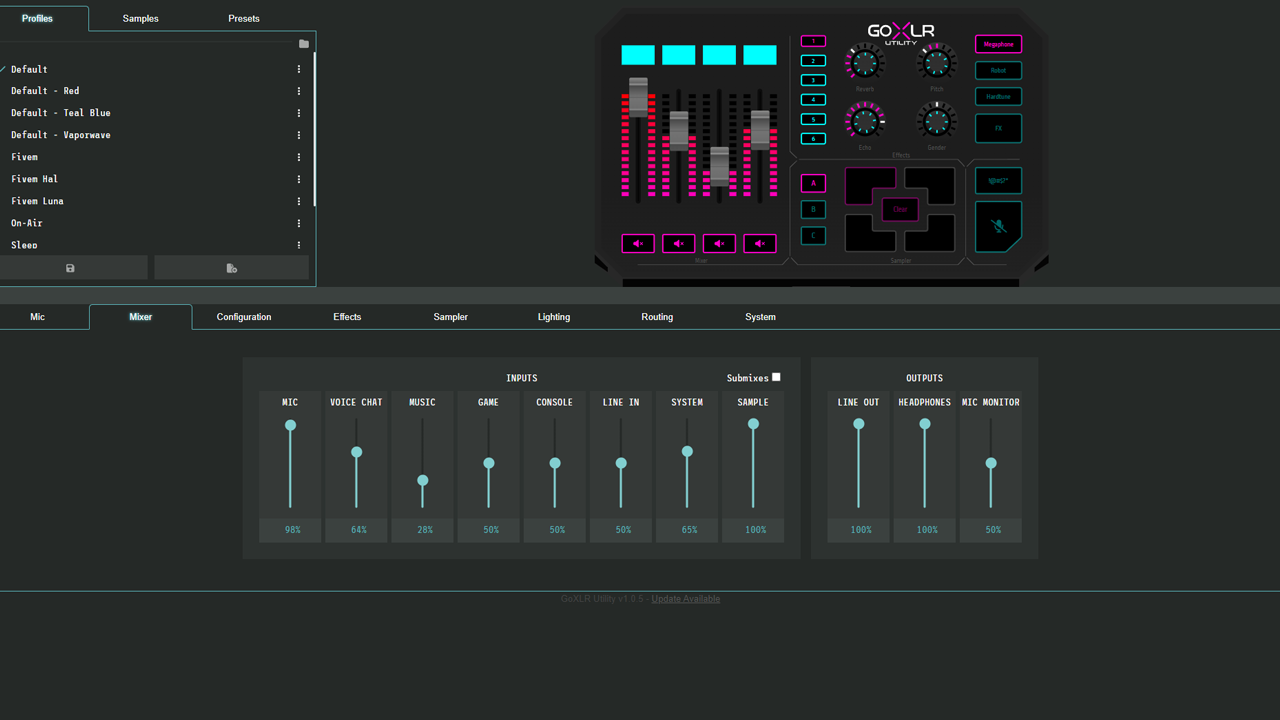Toggle the Megaphone effect button

coord(998,44)
